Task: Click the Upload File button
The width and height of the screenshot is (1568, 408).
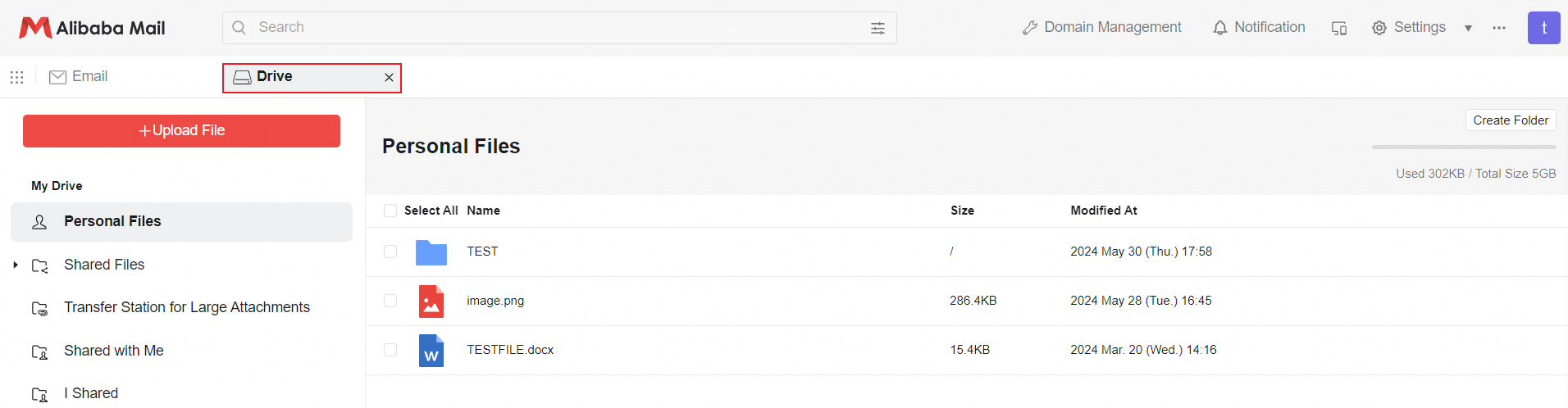Action: pos(181,131)
